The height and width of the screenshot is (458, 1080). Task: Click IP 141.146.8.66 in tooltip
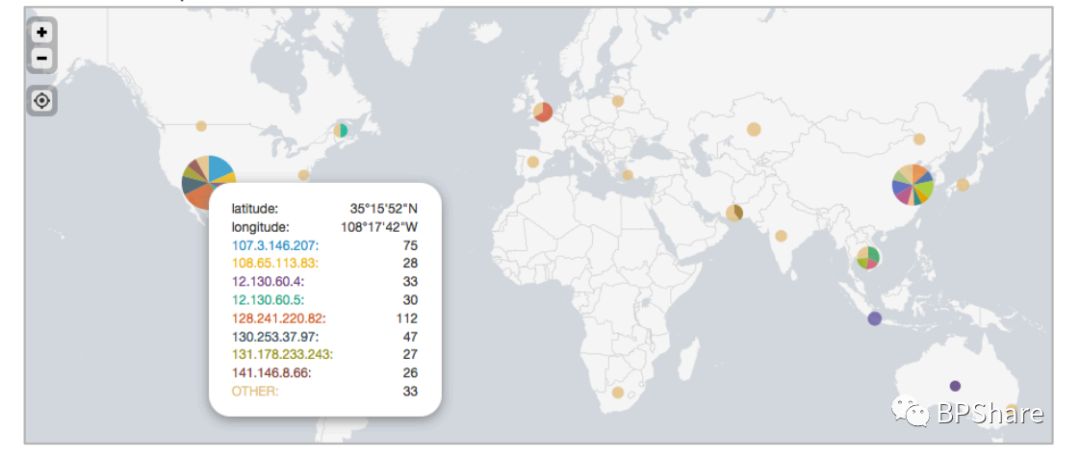coord(271,373)
